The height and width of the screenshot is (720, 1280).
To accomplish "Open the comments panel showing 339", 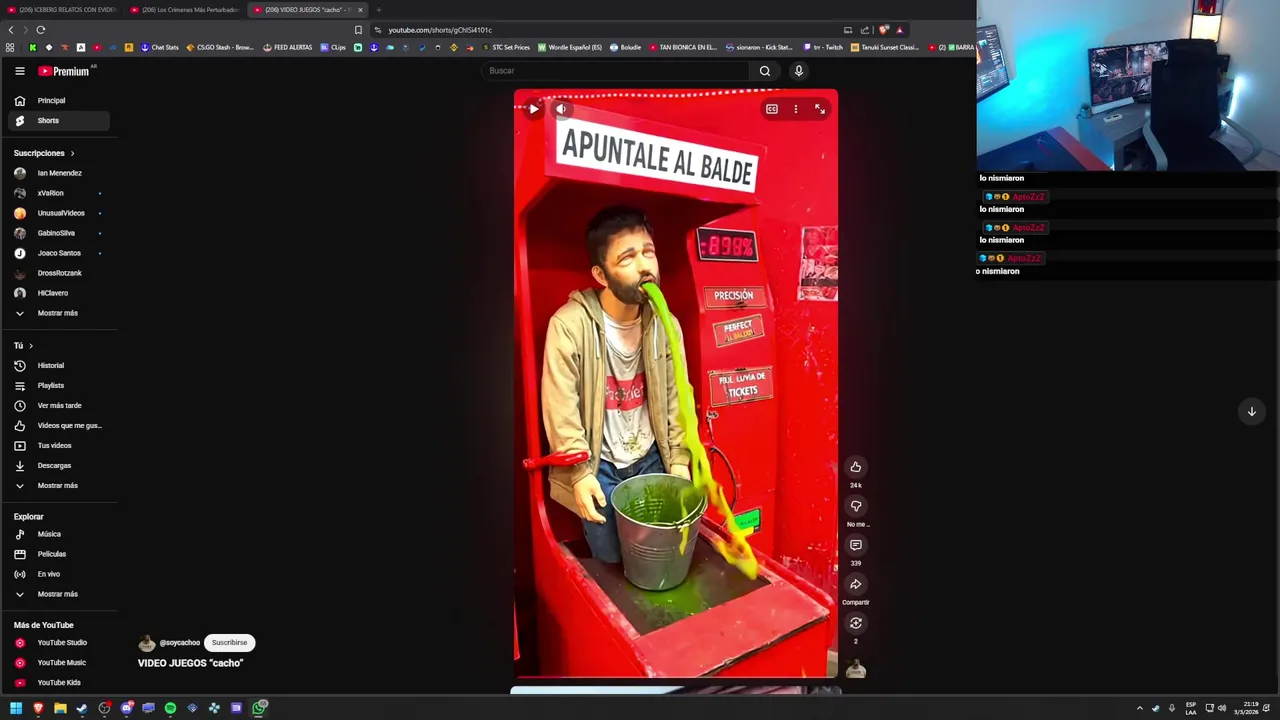I will [856, 545].
